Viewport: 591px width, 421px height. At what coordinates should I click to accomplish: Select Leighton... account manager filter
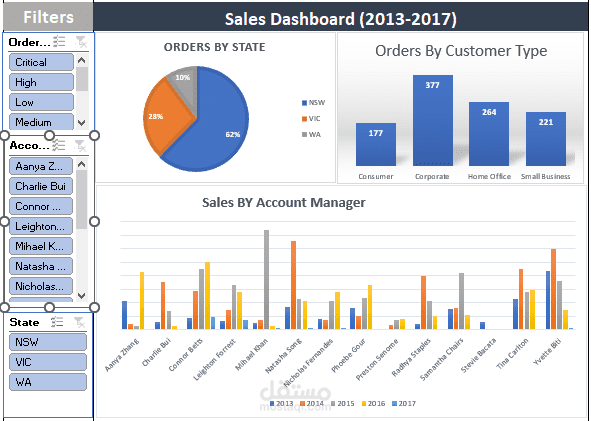pyautogui.click(x=41, y=226)
